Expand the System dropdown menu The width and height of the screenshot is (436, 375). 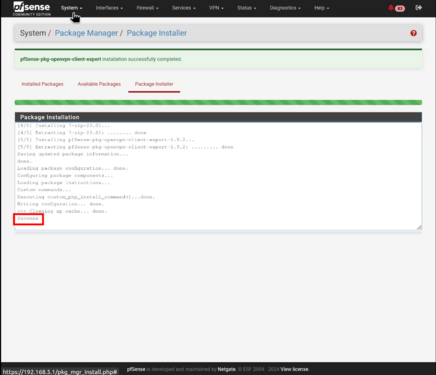[x=71, y=8]
